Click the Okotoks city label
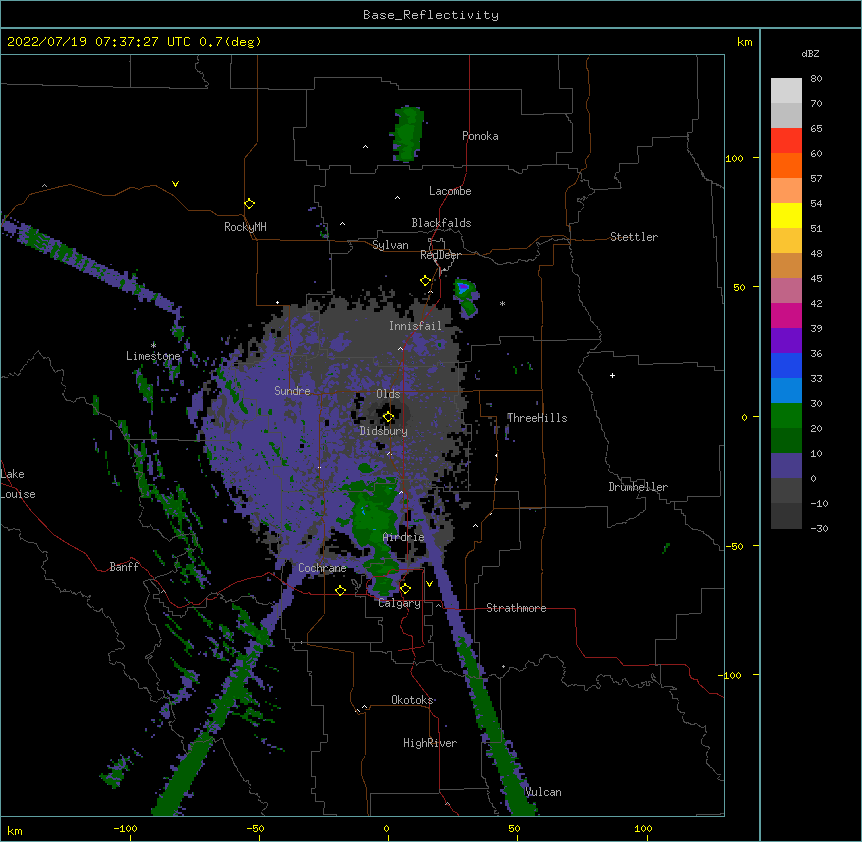Image resolution: width=862 pixels, height=842 pixels. click(412, 700)
